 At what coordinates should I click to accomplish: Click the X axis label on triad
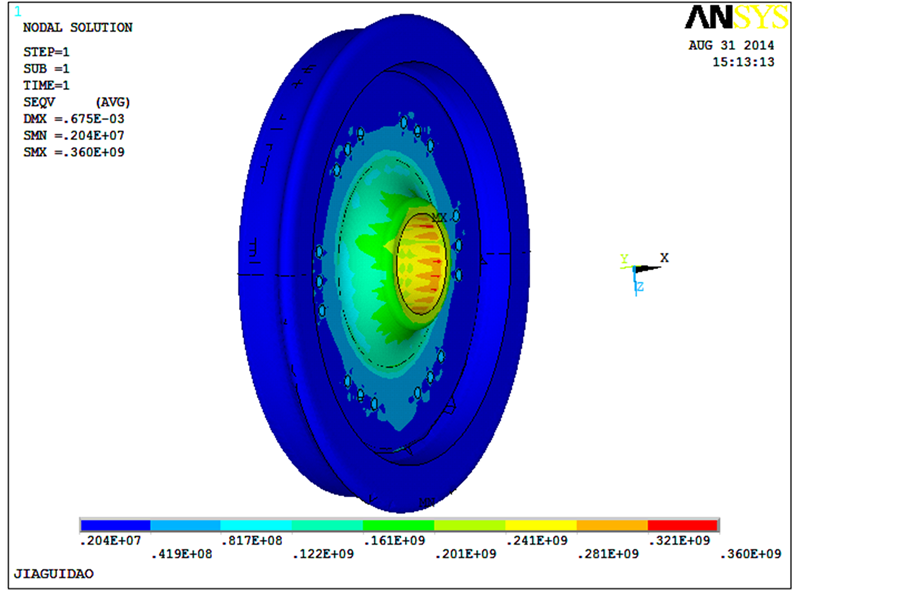point(664,258)
